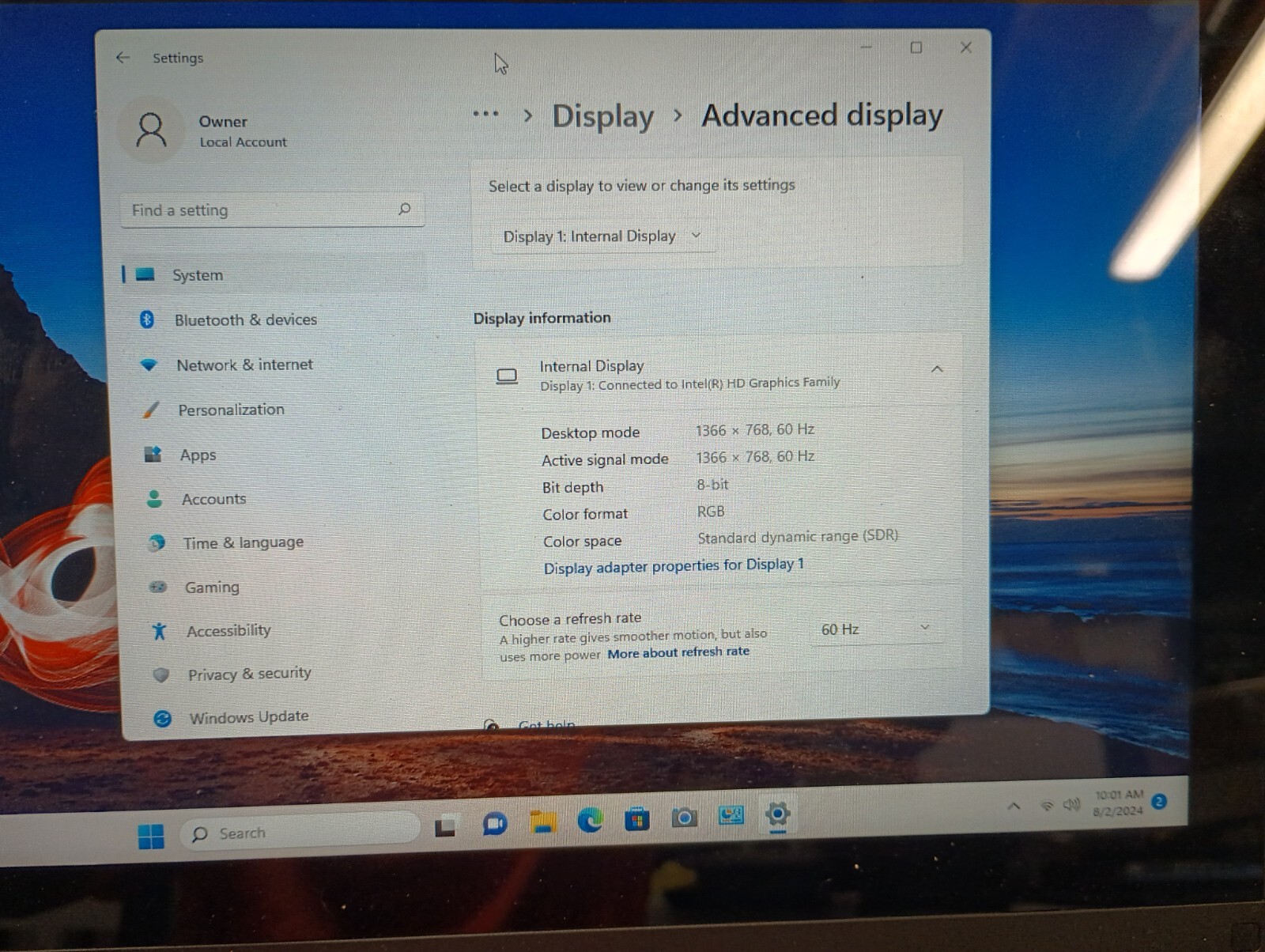This screenshot has height=952, width=1265.
Task: Open the Owner local account profile
Action: (x=206, y=130)
